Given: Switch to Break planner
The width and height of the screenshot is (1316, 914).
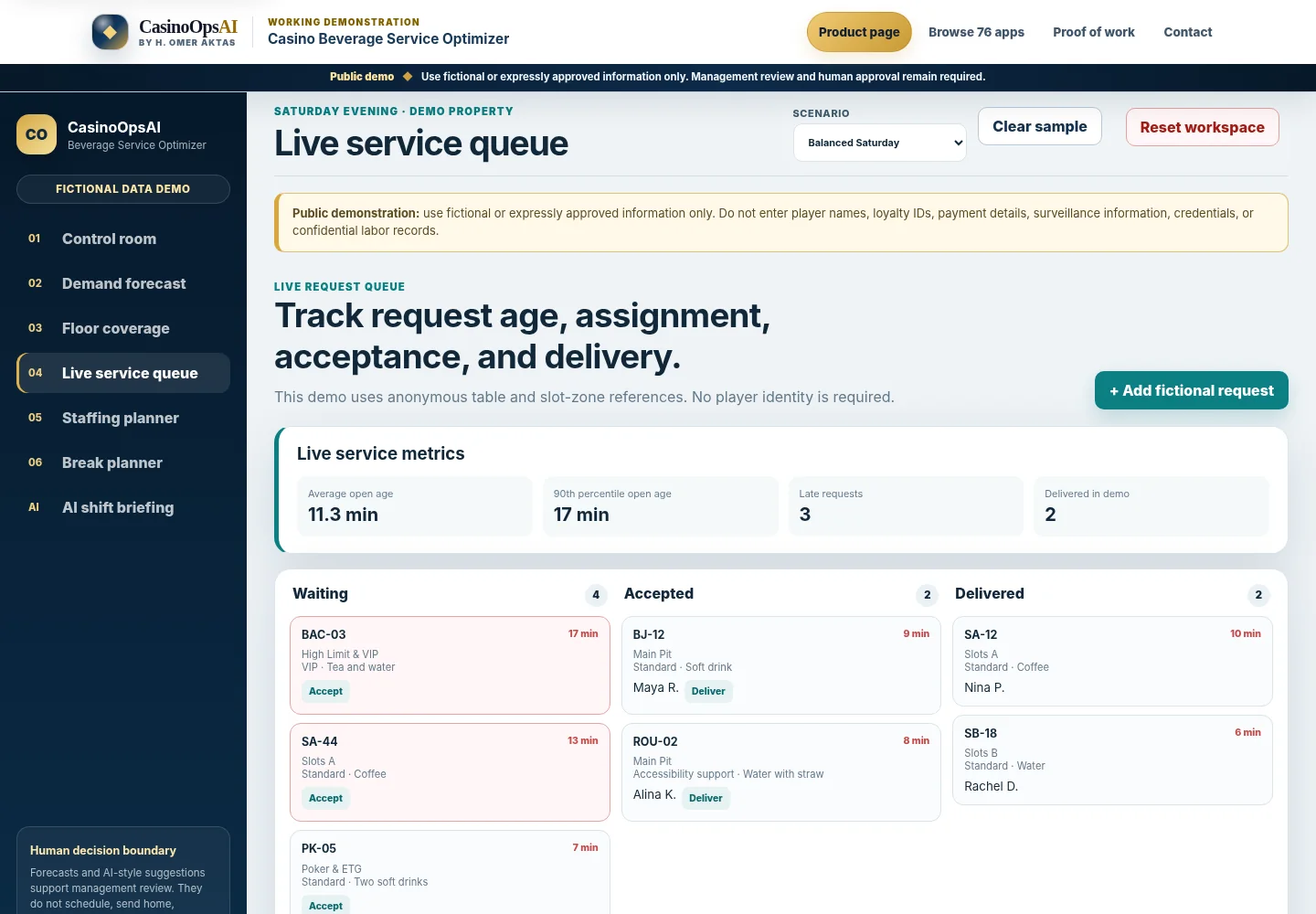Looking at the screenshot, I should [x=123, y=462].
